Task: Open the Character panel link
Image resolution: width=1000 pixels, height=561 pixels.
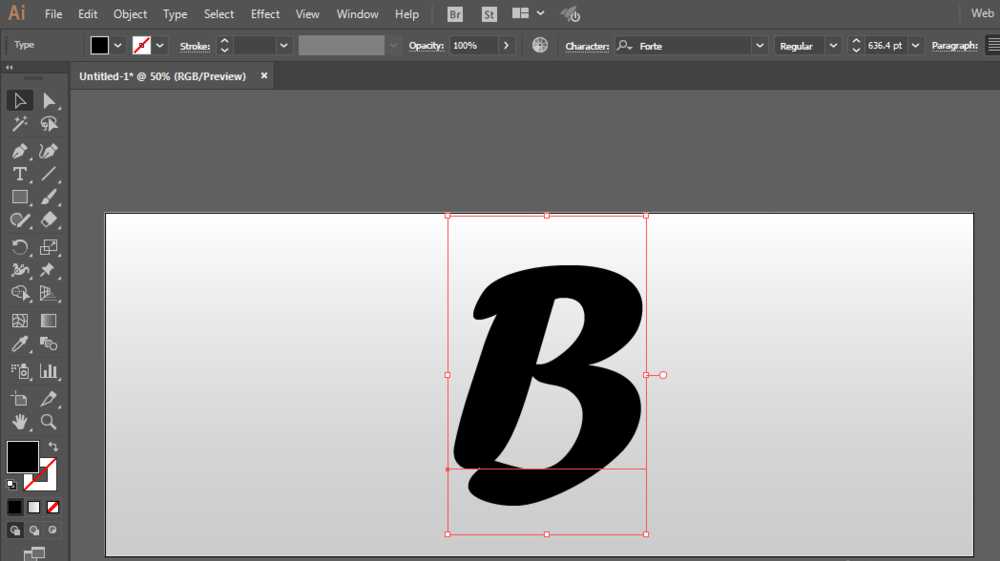Action: click(587, 46)
